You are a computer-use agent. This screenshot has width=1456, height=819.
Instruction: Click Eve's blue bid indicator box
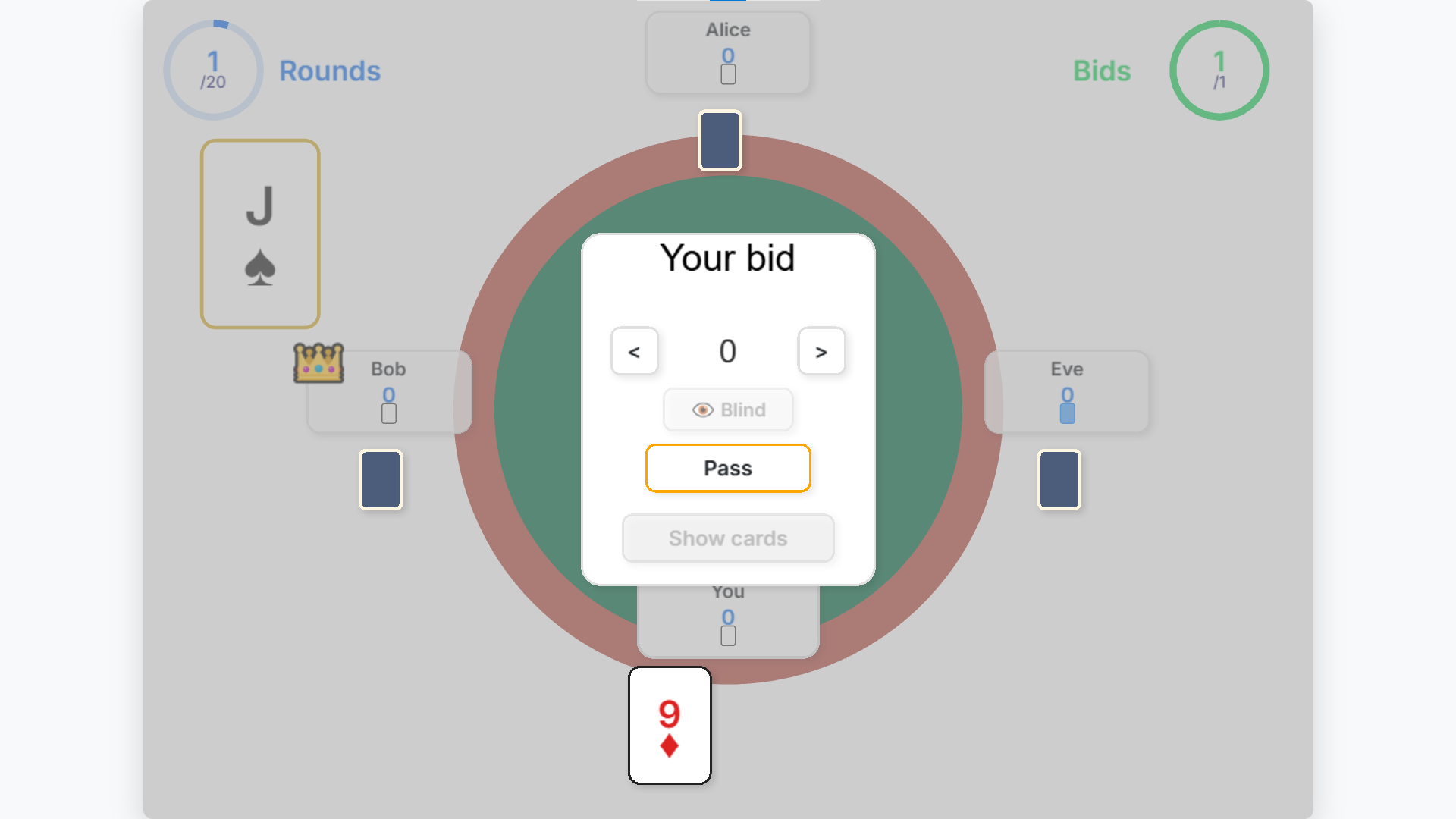[x=1067, y=413]
